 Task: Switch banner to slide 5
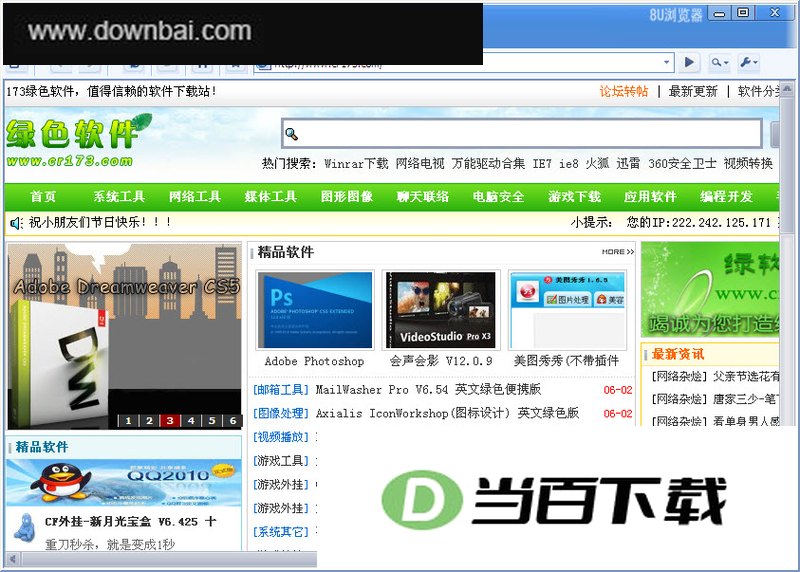[212, 420]
